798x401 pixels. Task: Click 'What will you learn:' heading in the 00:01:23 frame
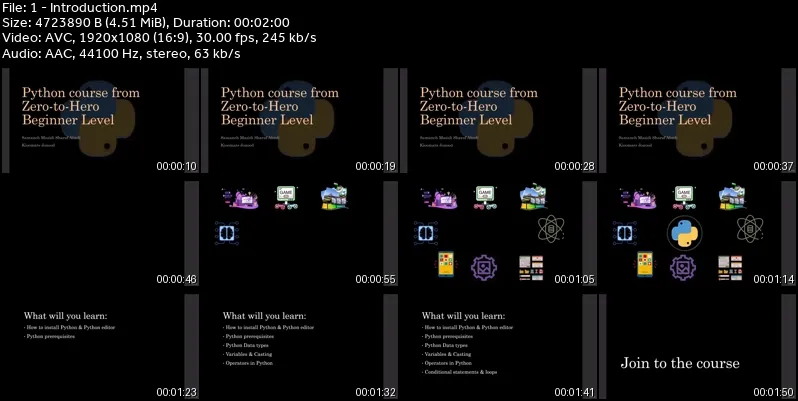tap(66, 316)
